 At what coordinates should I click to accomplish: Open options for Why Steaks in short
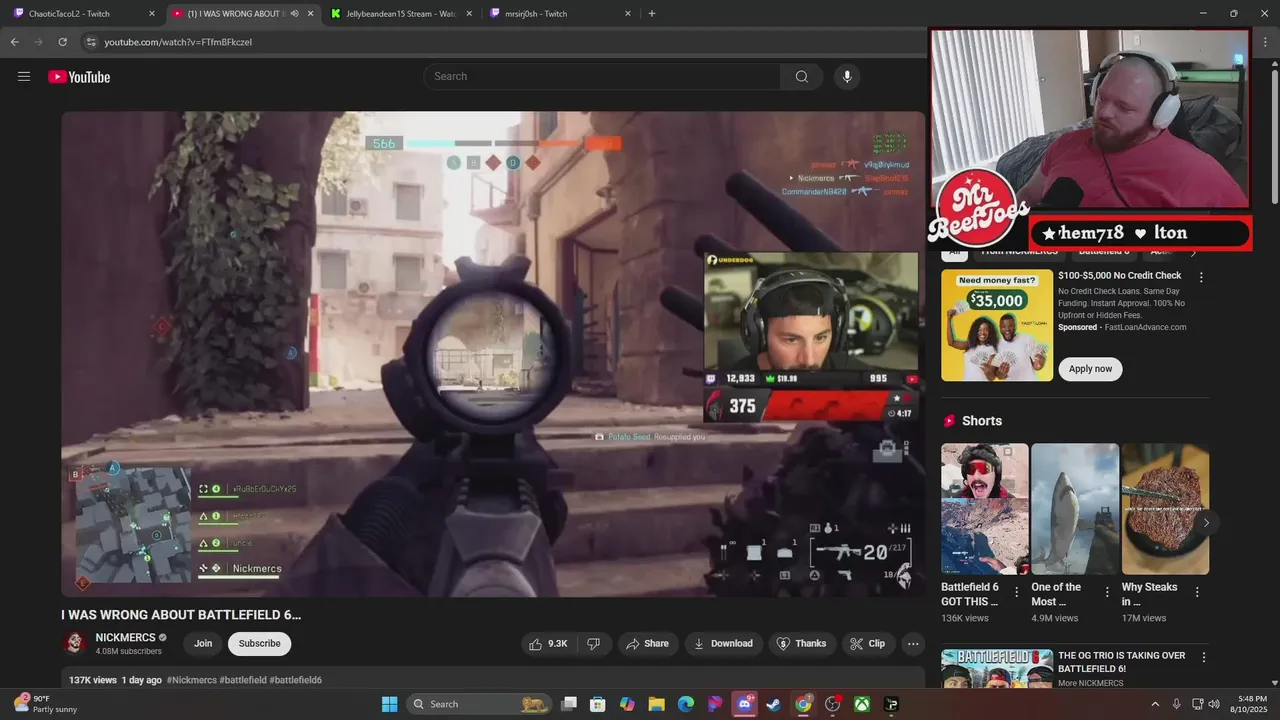[x=1197, y=592]
